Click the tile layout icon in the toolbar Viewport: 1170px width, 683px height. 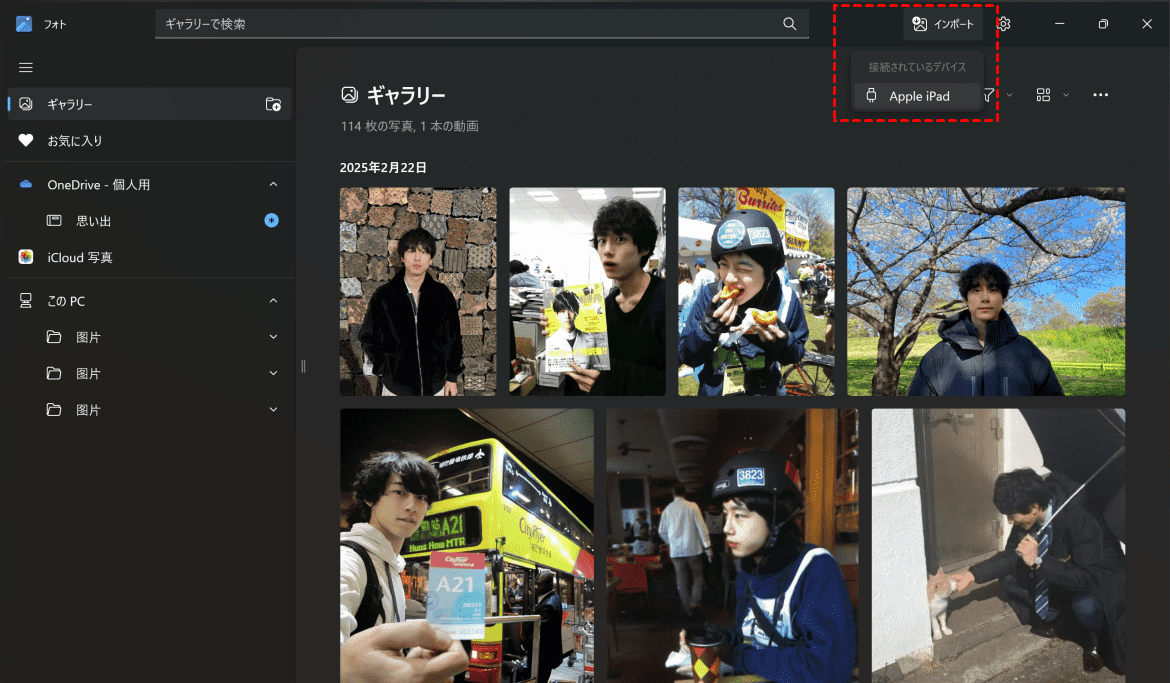point(1043,94)
